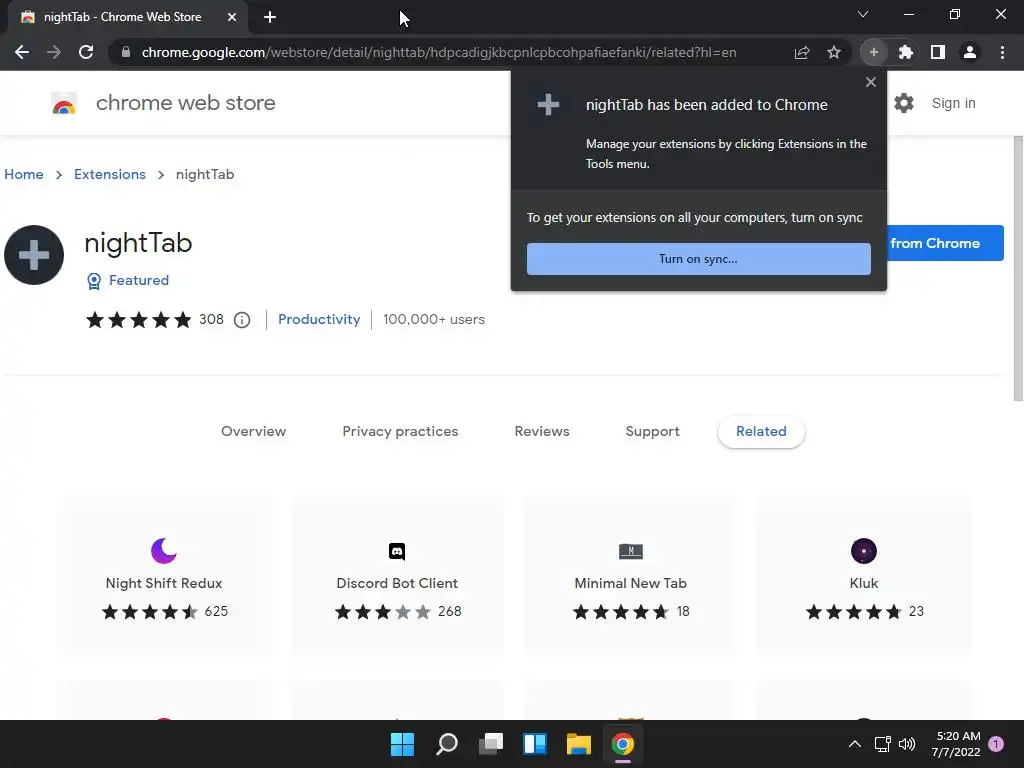Open the volume speaker tray icon
The height and width of the screenshot is (768, 1024).
(x=906, y=744)
